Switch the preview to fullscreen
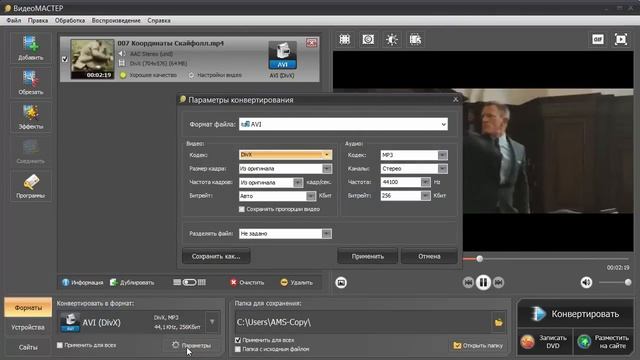The height and width of the screenshot is (360, 640). 621,39
